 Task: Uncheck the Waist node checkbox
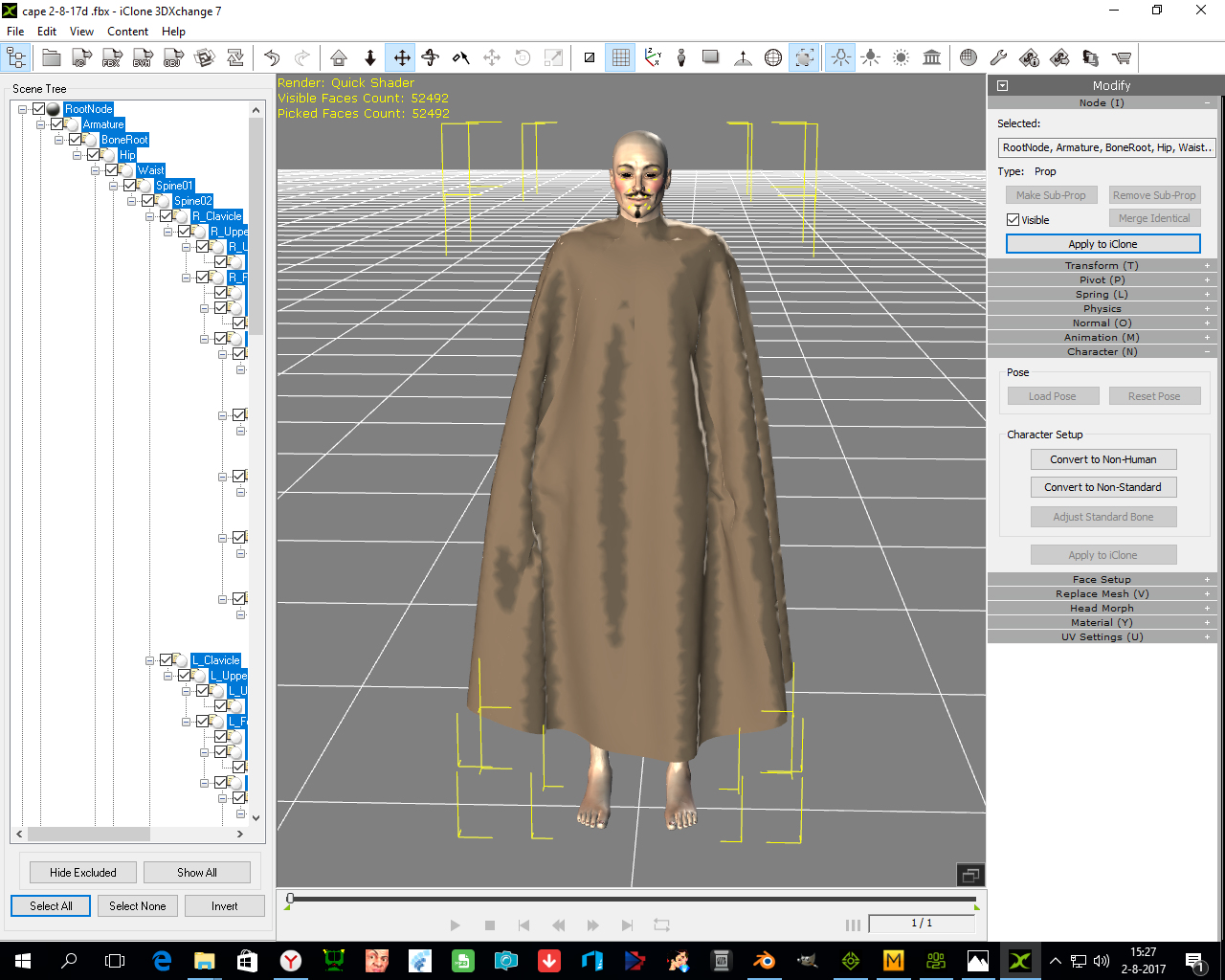[112, 170]
